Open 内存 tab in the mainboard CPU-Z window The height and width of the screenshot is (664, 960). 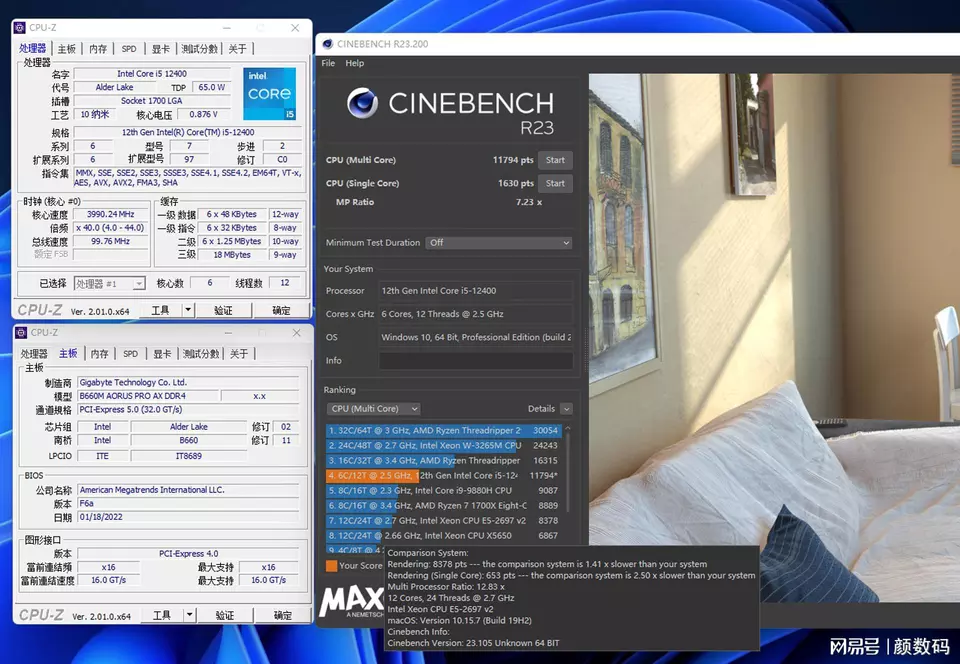(99, 354)
